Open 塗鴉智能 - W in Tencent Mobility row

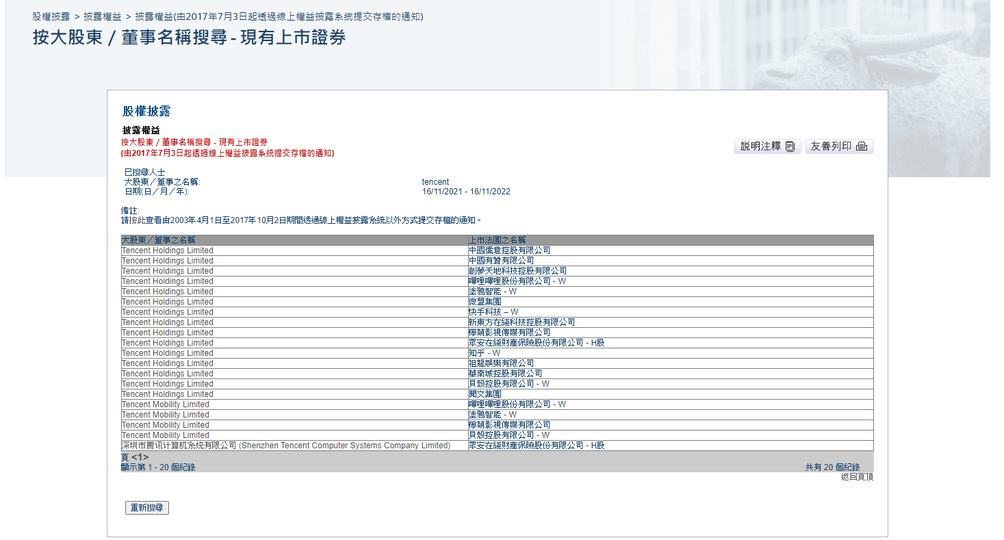point(492,414)
